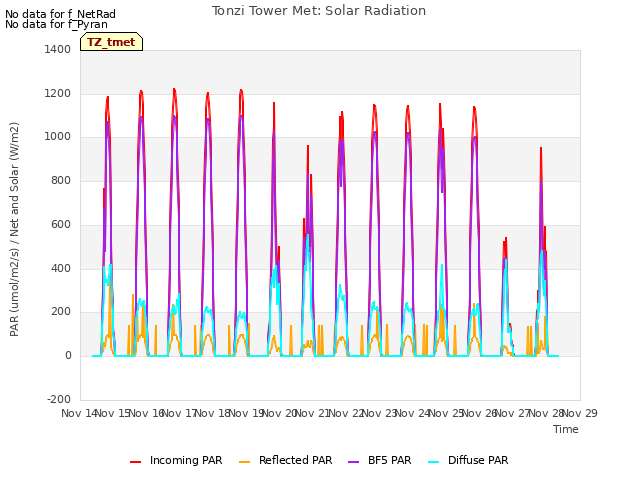
Task: Click the 'Nov 23' x-axis date label
Action: [x=380, y=413]
